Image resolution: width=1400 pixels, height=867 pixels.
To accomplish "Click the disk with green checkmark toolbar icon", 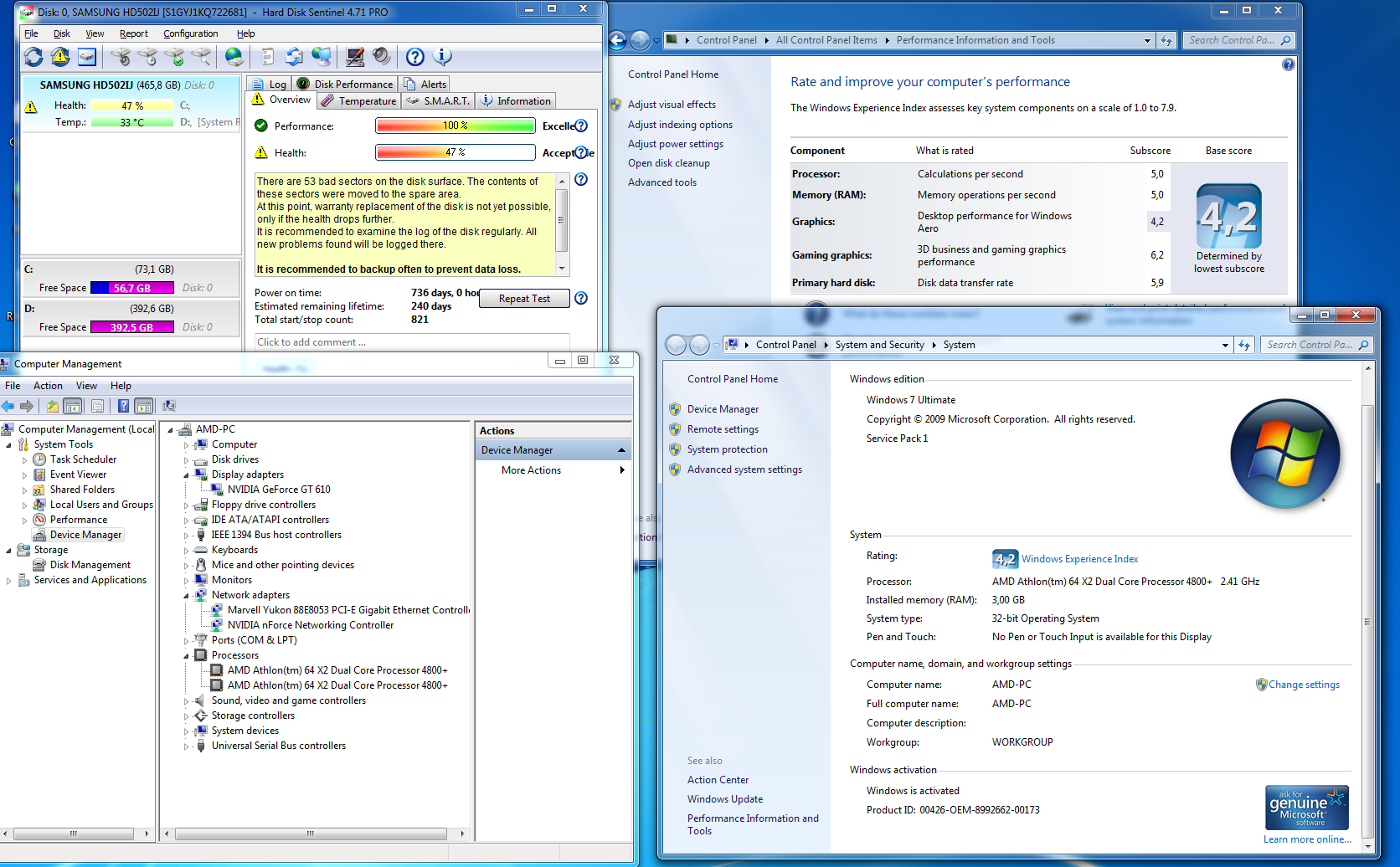I will point(174,57).
